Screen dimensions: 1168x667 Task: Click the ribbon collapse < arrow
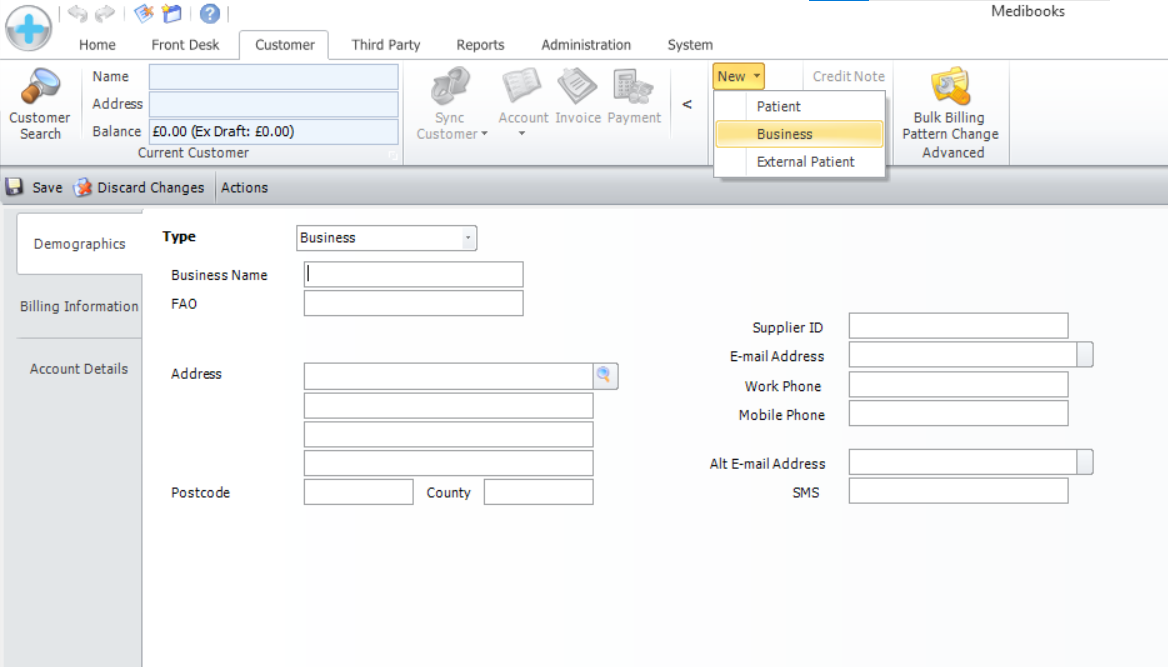[x=687, y=104]
